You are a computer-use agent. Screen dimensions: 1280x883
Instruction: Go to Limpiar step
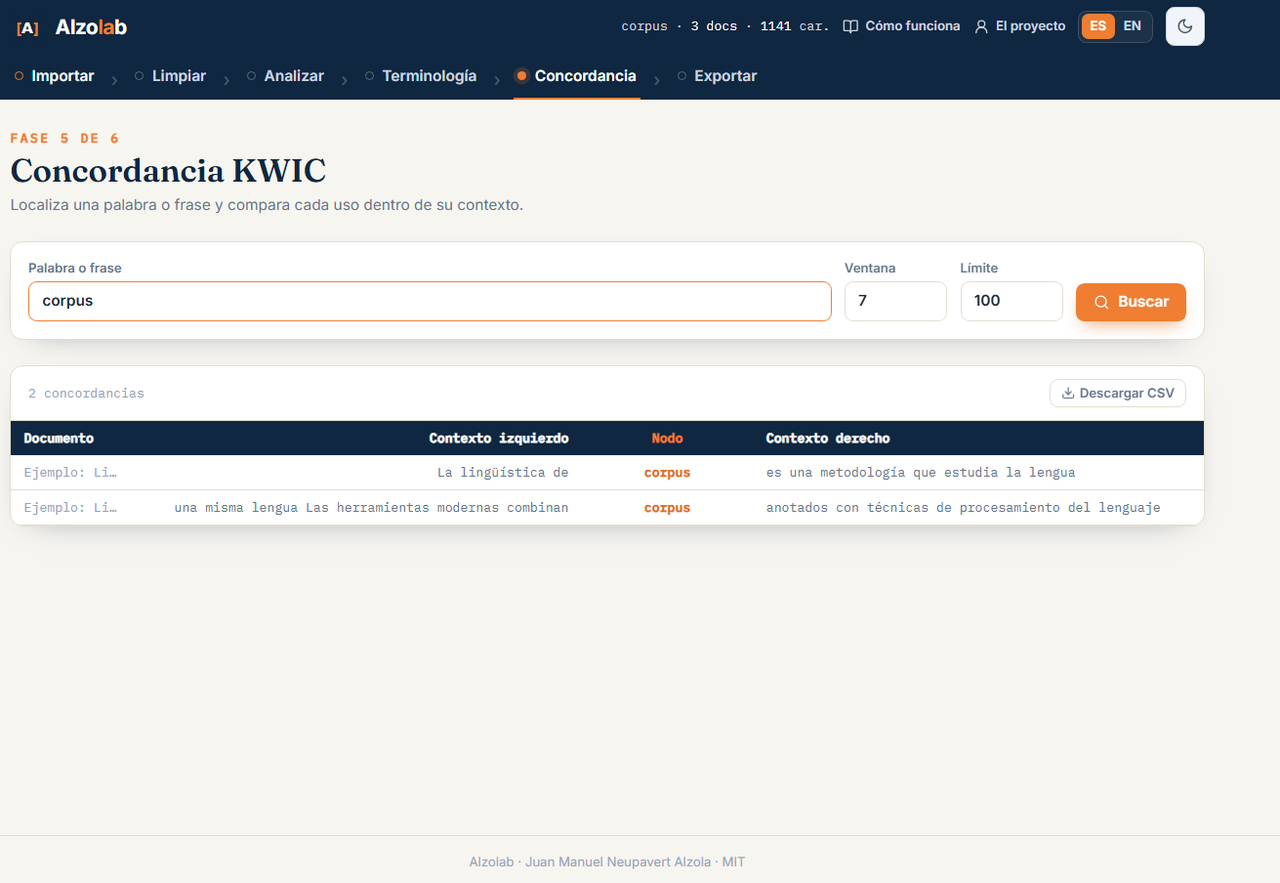170,76
